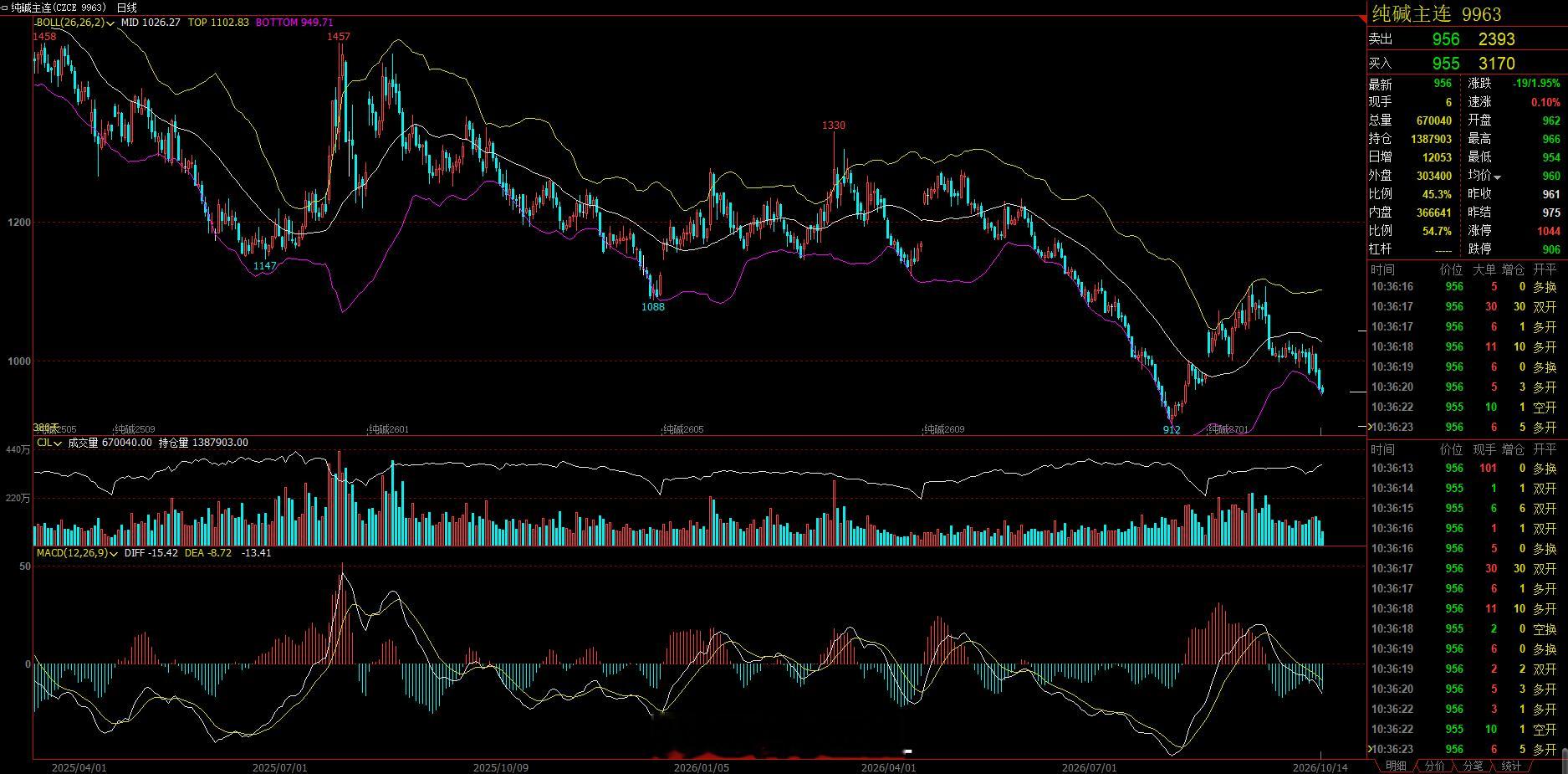
Task: Click the small icon before 纯碱主连(CZCE 9963) title
Action: tap(5, 8)
